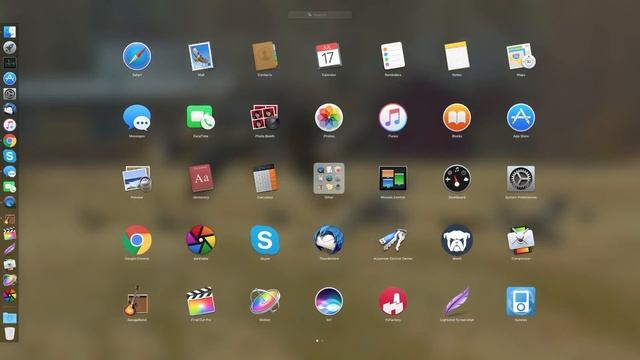
Task: Open the Contacts address book app
Action: [x=264, y=56]
